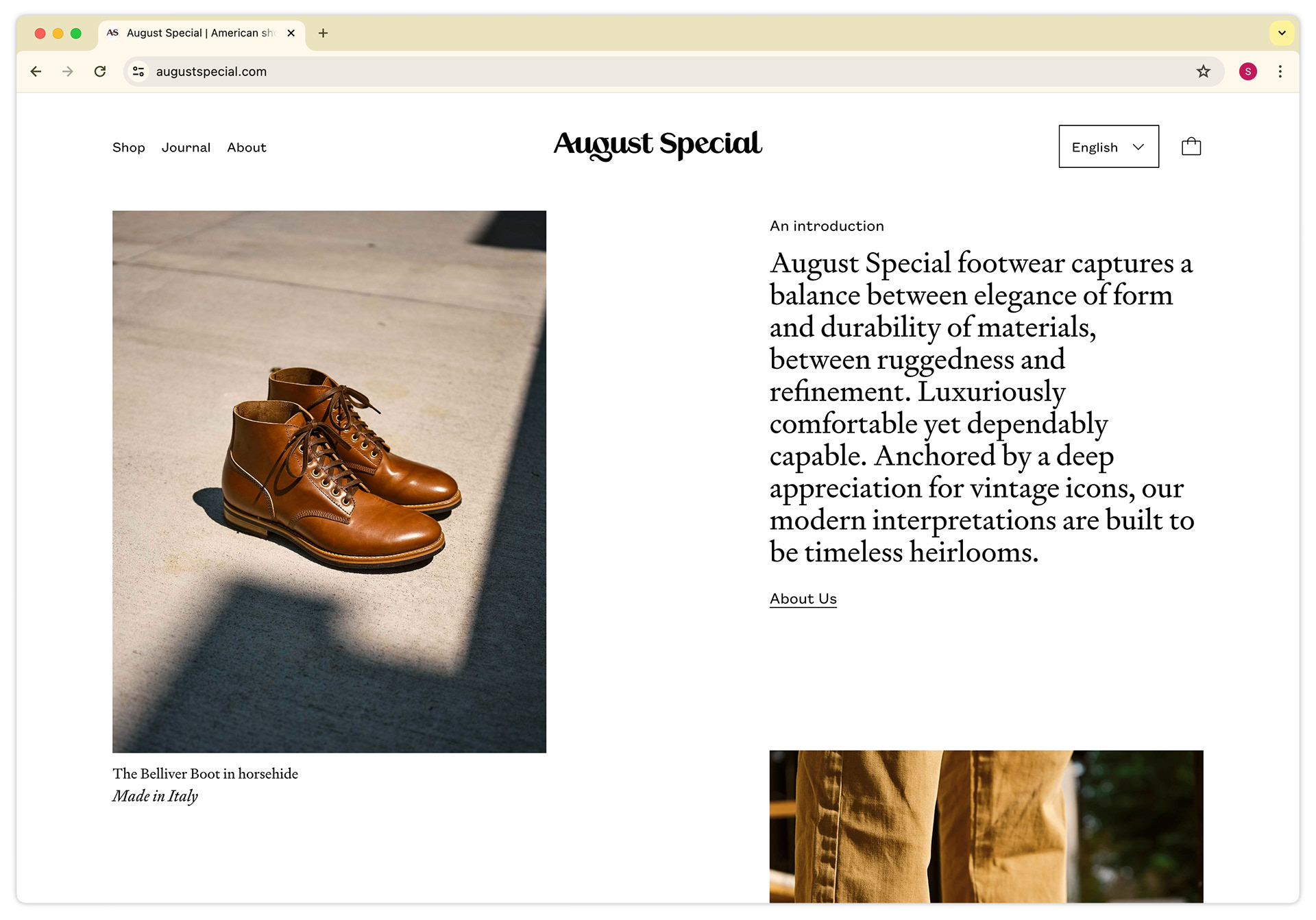Open the Chrome three-dot menu

[1280, 71]
